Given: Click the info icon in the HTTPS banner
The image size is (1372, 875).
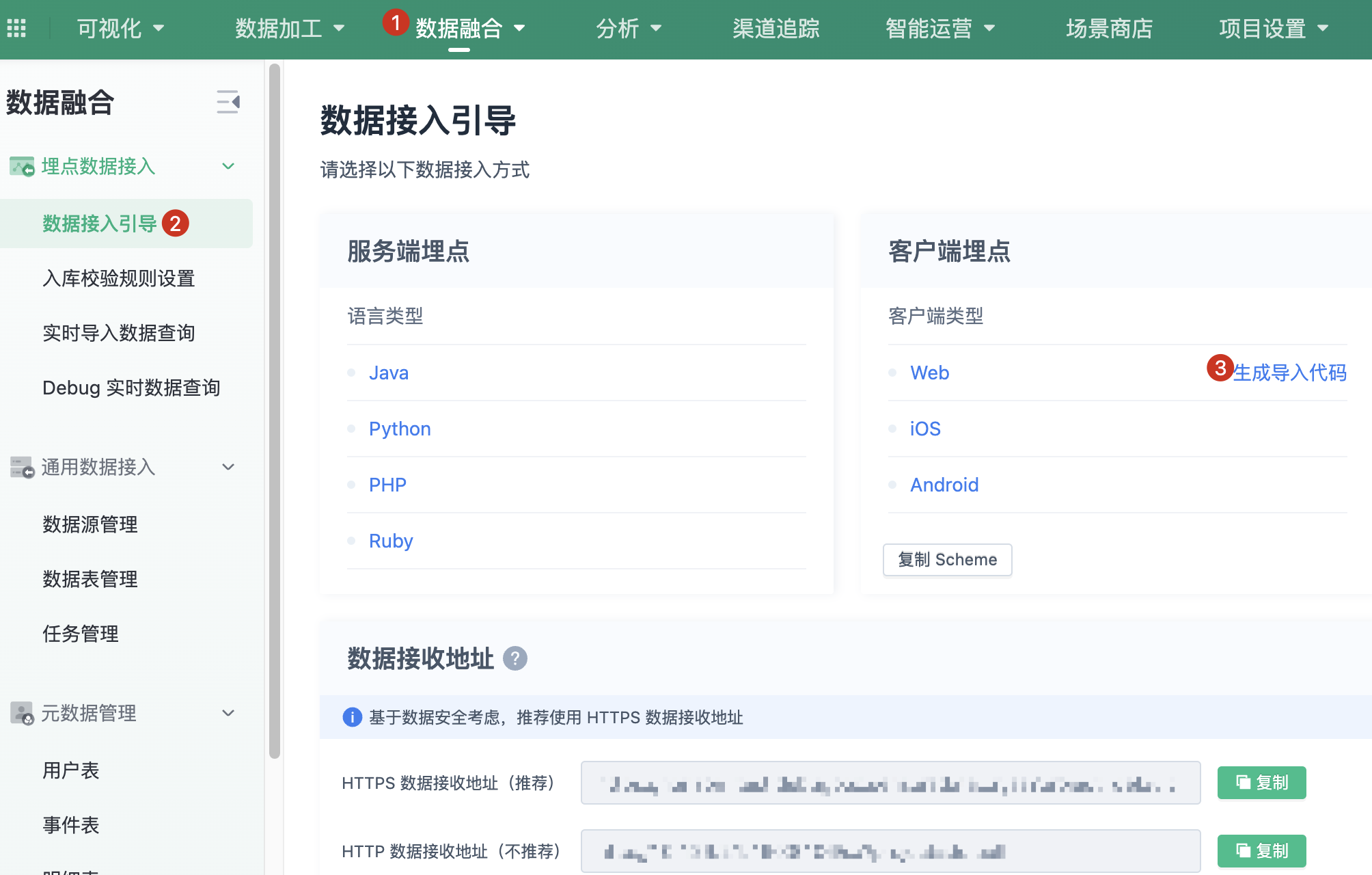Looking at the screenshot, I should [x=352, y=718].
